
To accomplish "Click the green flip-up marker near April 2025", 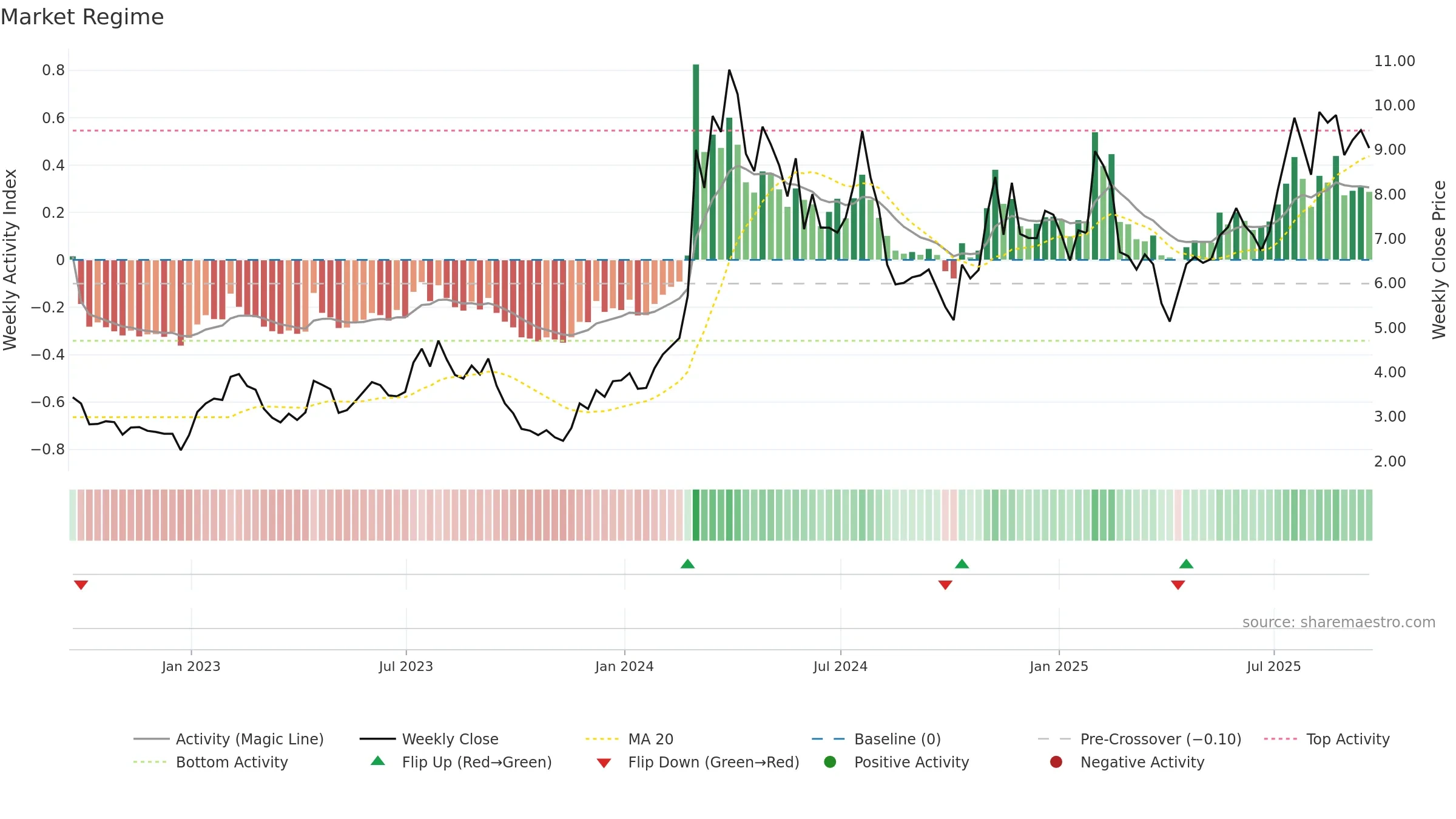I will 1186,564.
